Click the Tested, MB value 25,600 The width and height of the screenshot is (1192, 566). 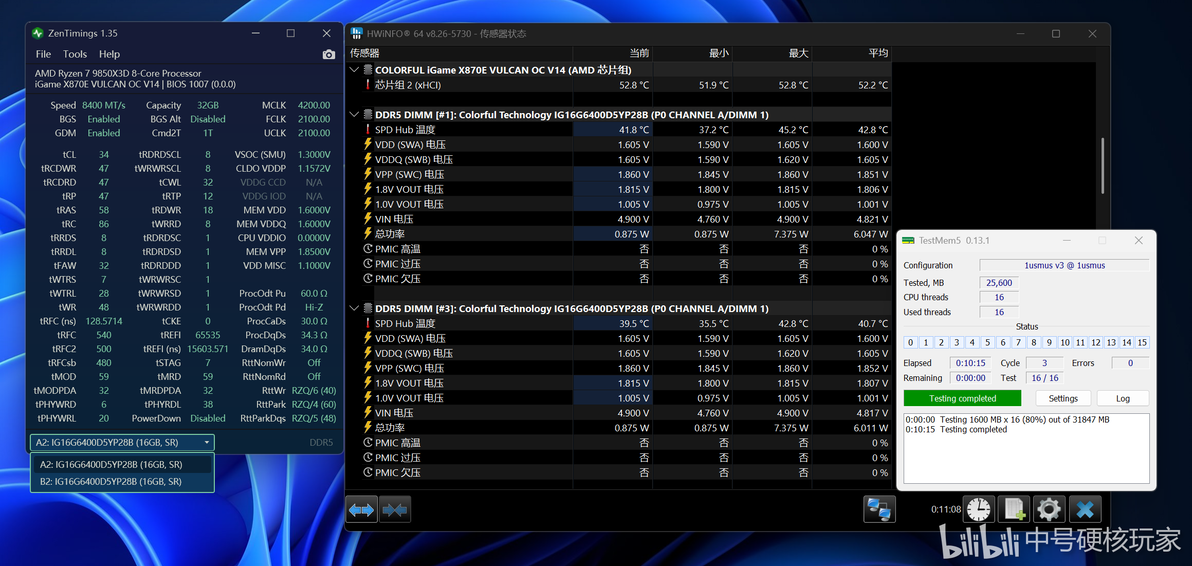pos(999,283)
